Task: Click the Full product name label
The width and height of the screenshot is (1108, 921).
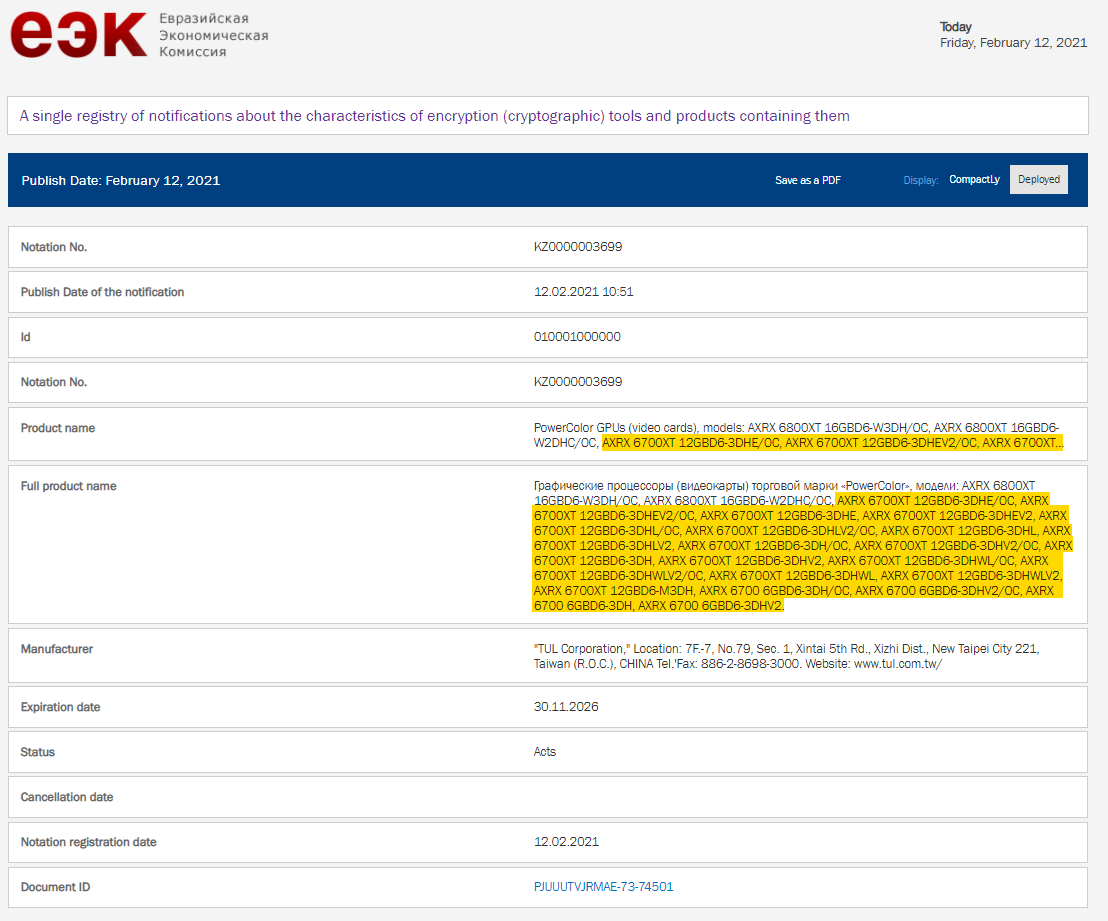Action: click(68, 486)
